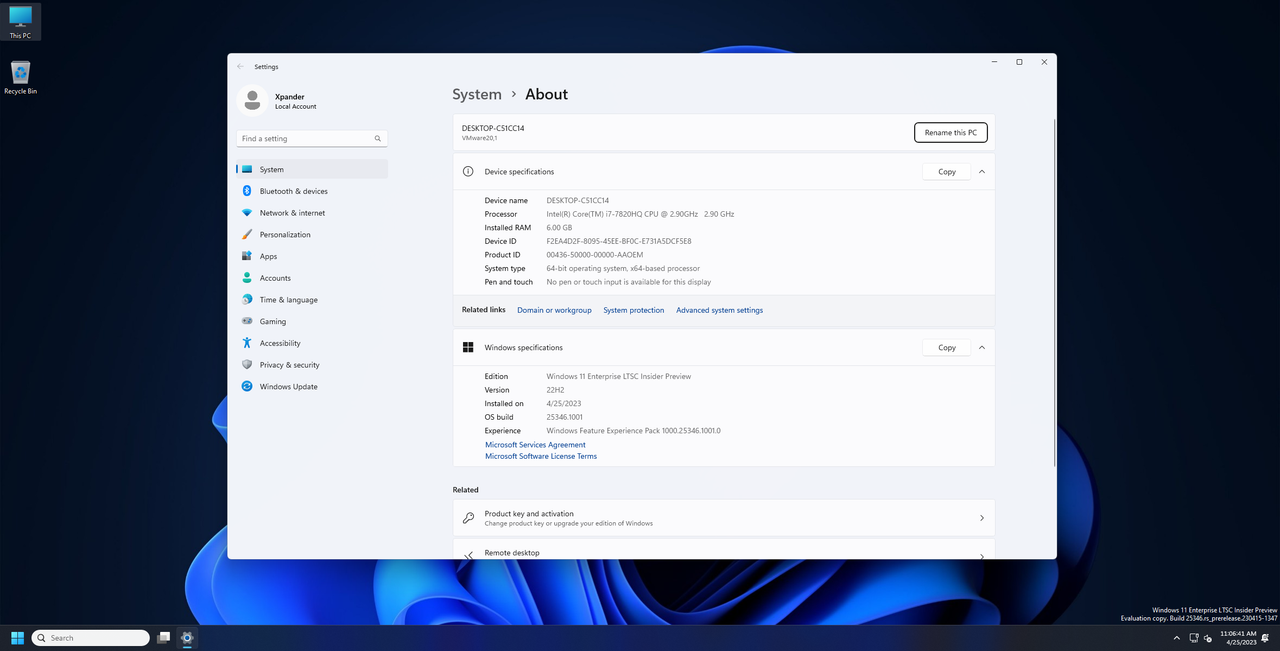Viewport: 1280px width, 651px height.
Task: Click the Xpander user avatar
Action: (253, 101)
